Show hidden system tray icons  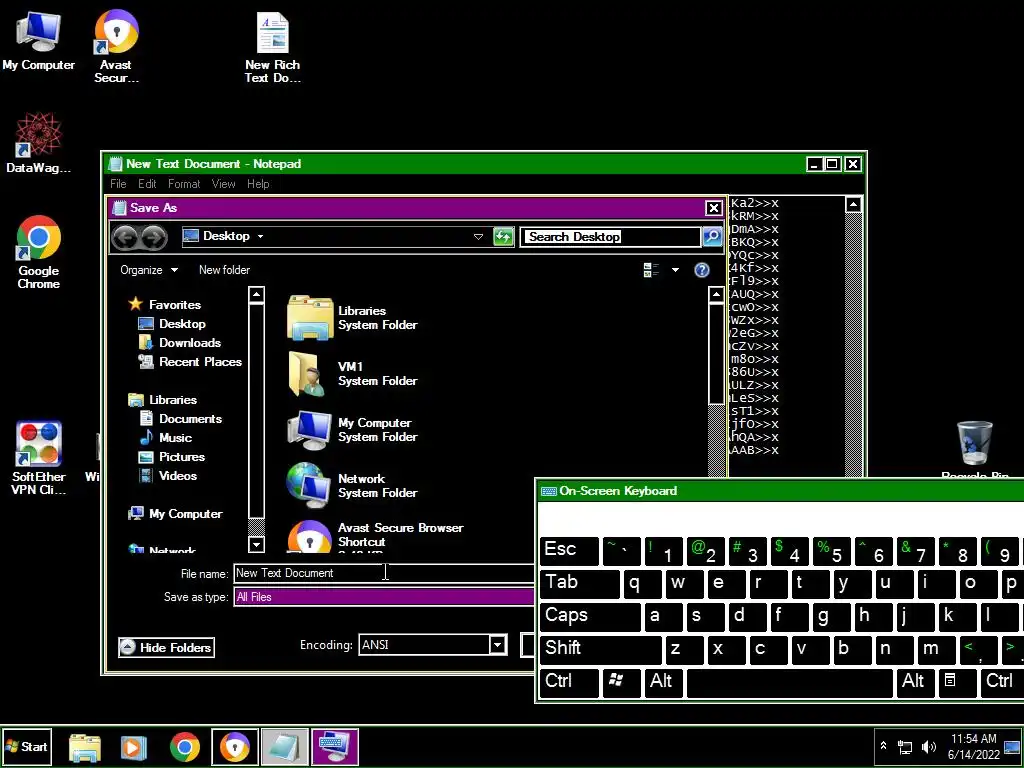[x=884, y=746]
